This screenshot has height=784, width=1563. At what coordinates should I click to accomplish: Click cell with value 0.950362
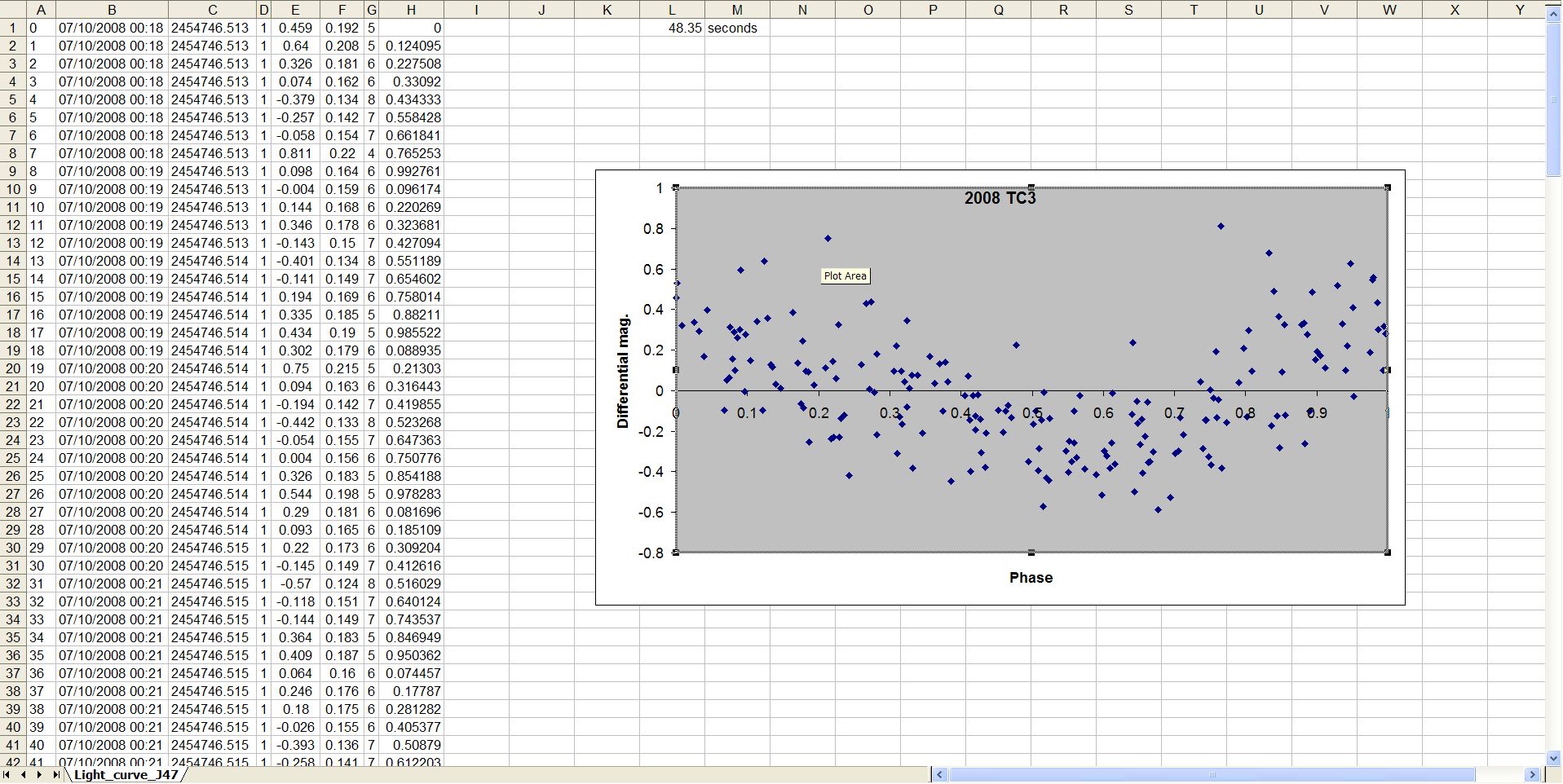tap(411, 655)
